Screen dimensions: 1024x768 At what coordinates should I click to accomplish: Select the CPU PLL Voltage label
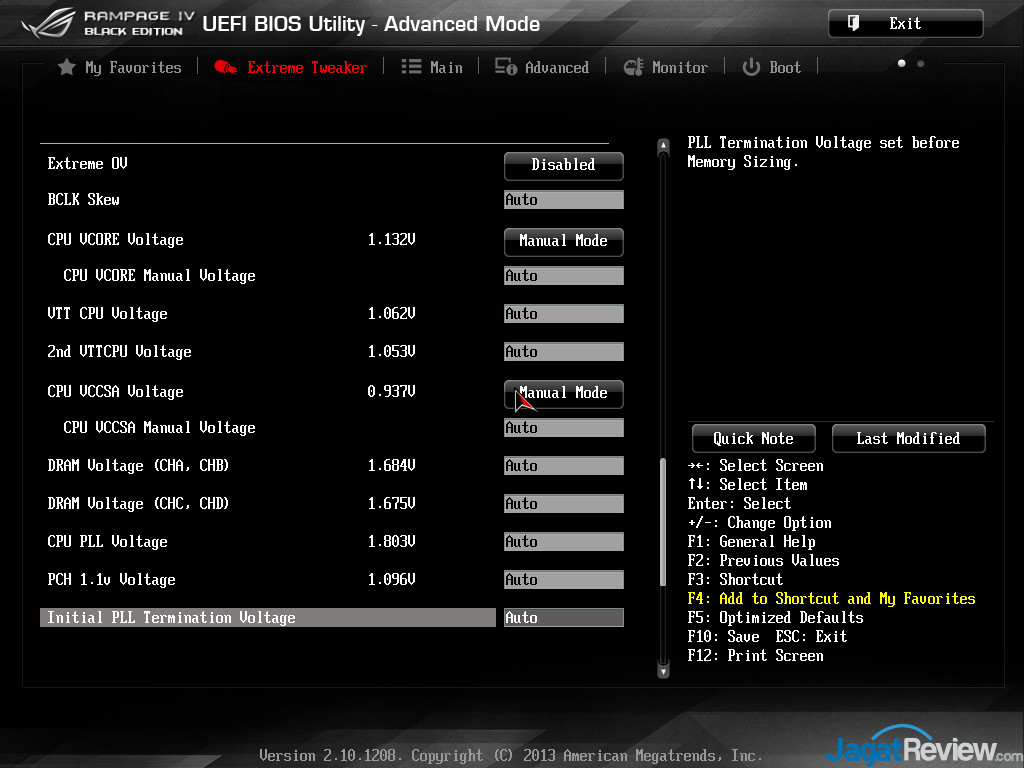[107, 541]
